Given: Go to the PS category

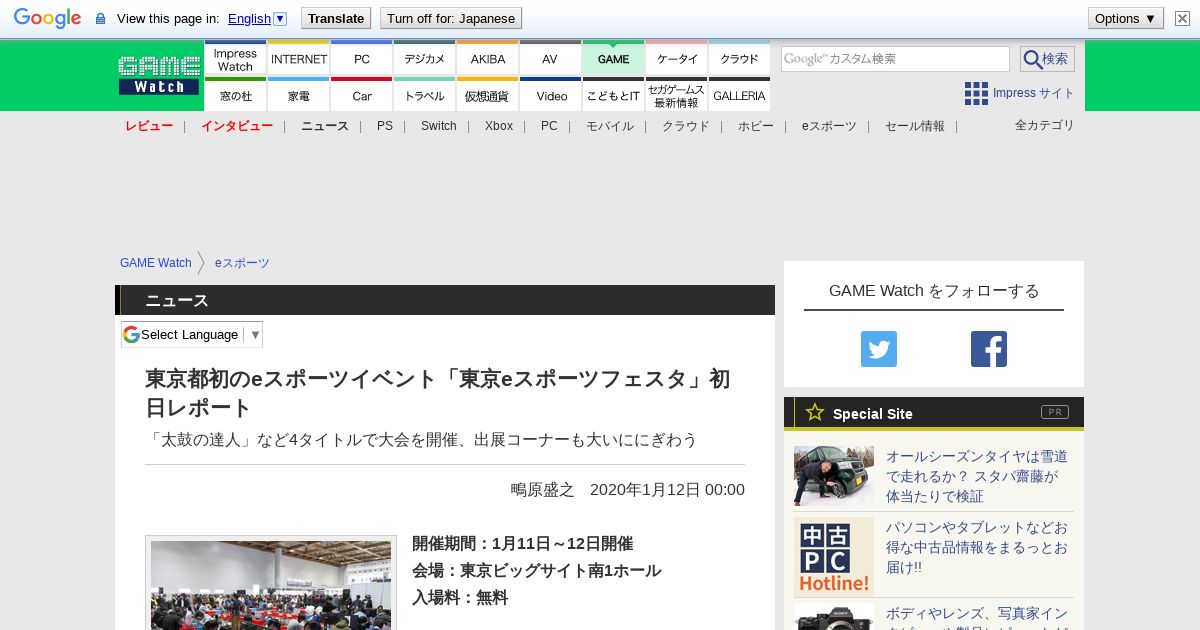Looking at the screenshot, I should 385,126.
